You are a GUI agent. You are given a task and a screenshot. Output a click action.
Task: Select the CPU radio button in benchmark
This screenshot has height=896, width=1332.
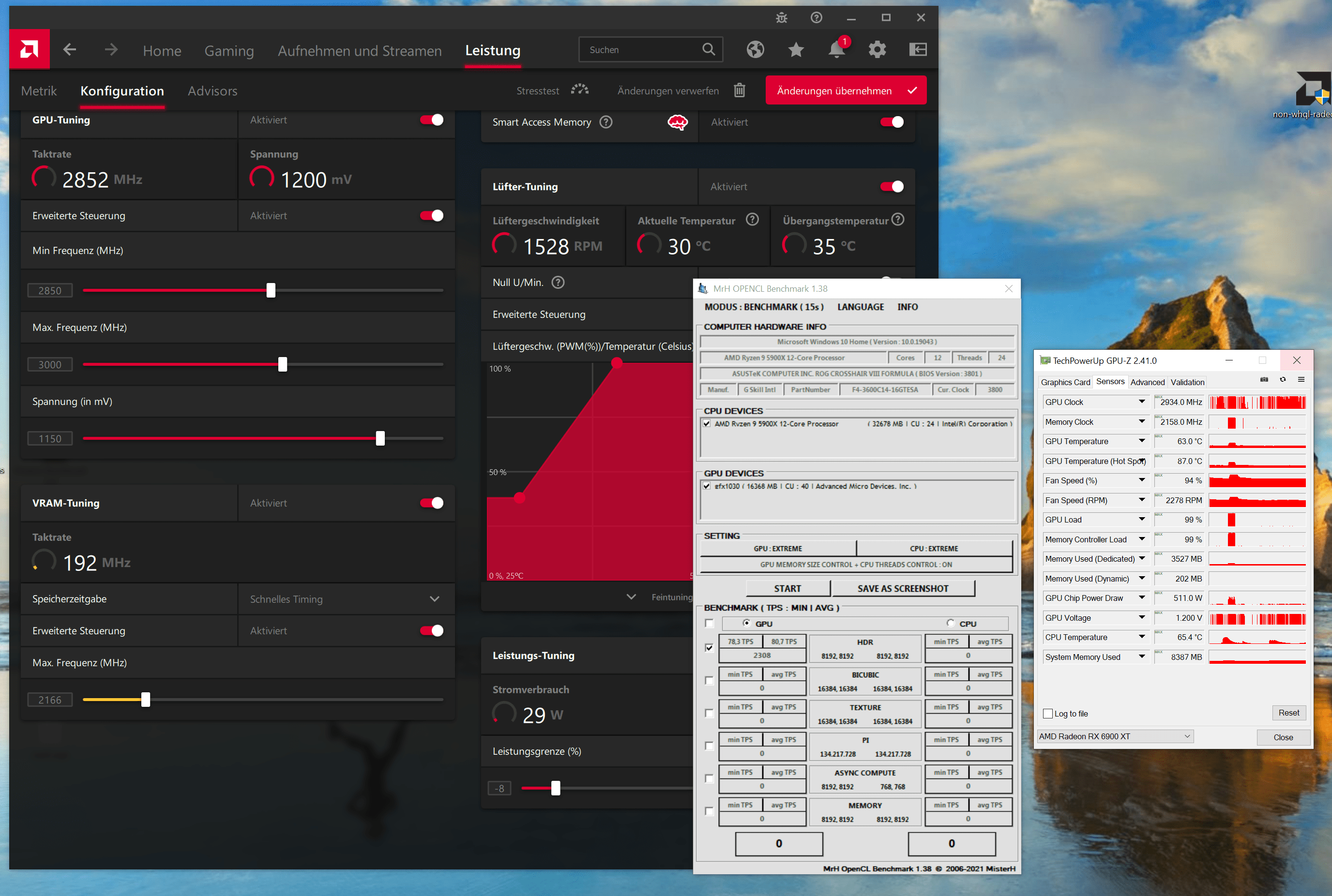point(950,623)
